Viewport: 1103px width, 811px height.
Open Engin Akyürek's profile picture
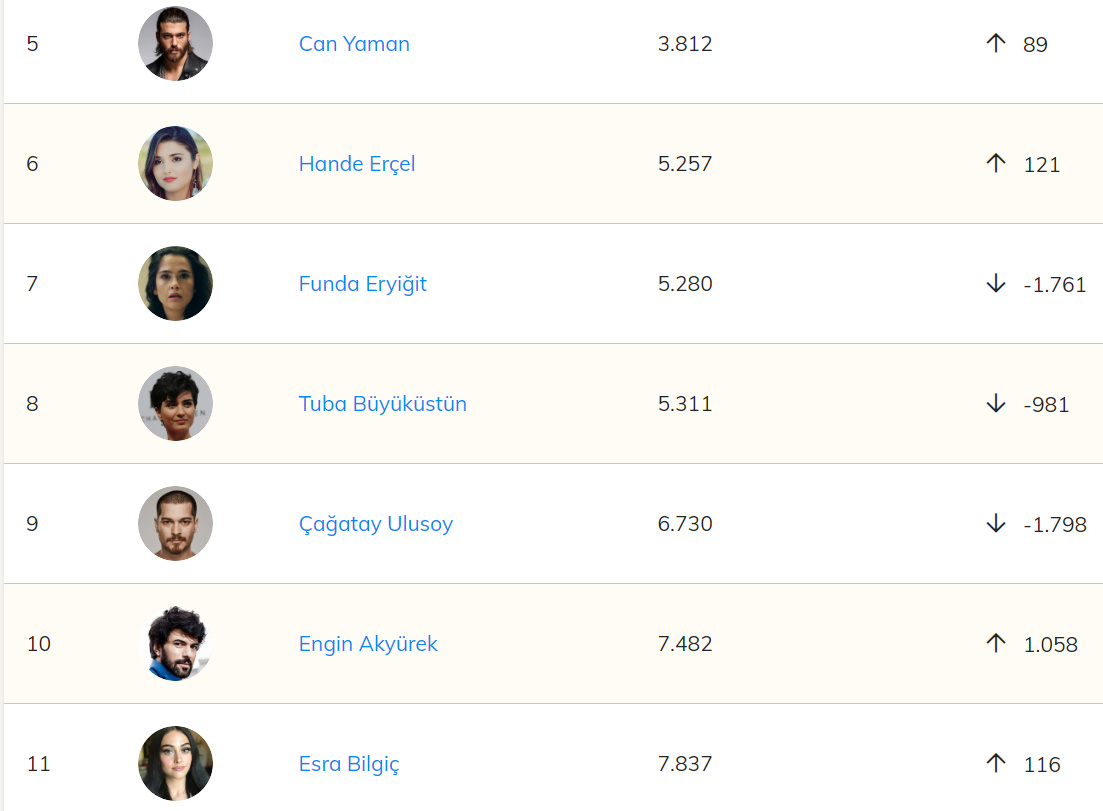pos(175,644)
